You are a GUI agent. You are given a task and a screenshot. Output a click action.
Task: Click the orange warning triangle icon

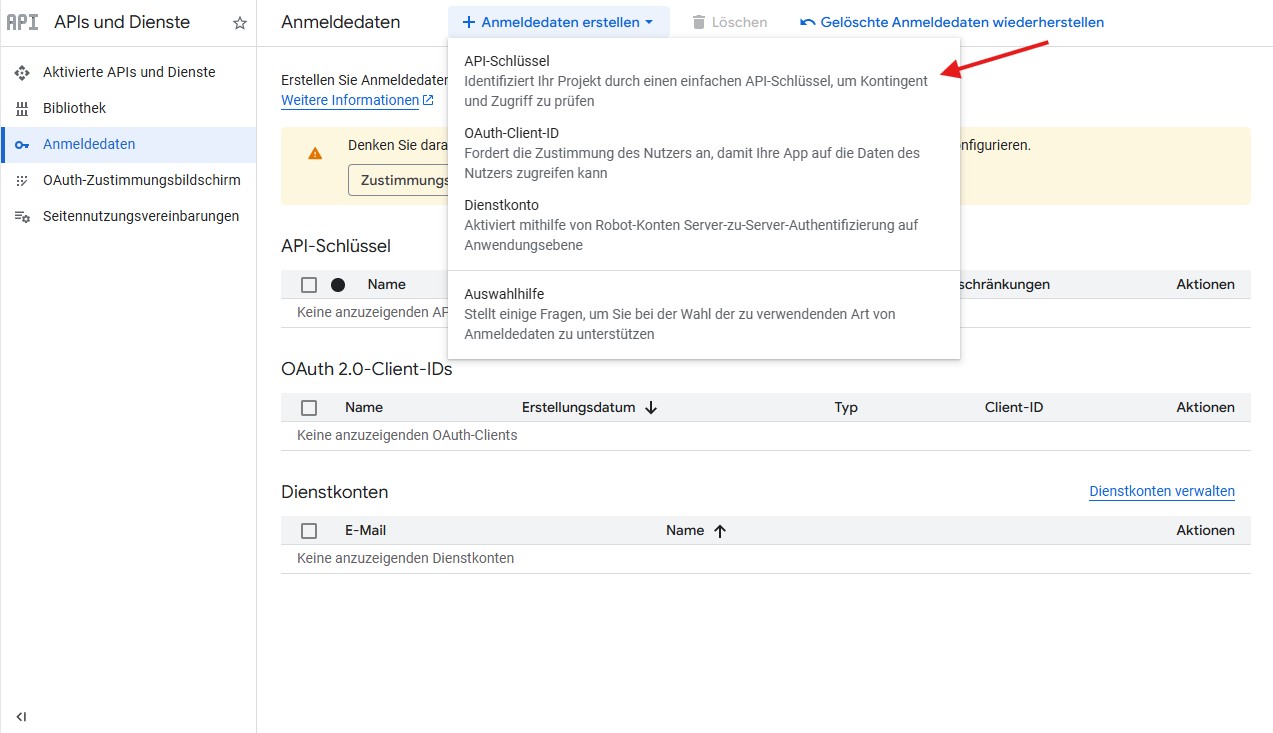[315, 153]
